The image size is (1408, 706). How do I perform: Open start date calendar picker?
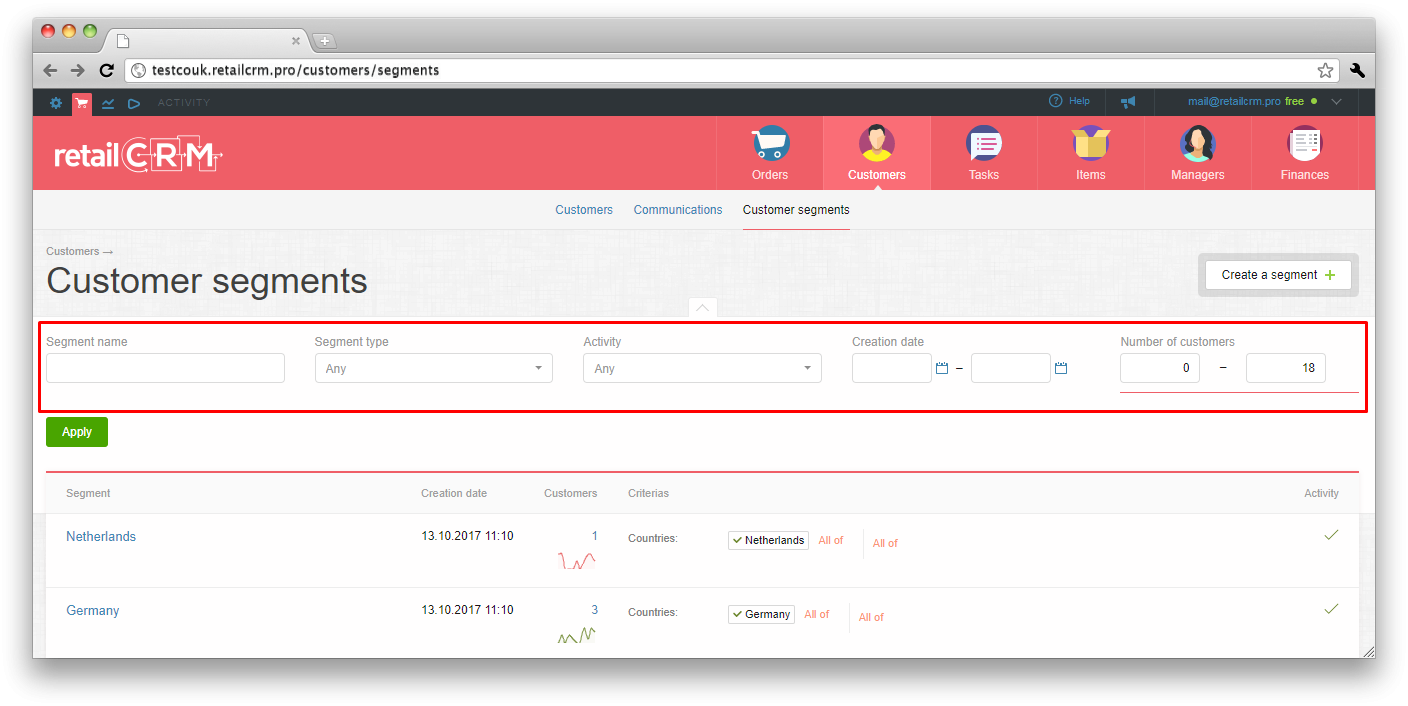[942, 369]
